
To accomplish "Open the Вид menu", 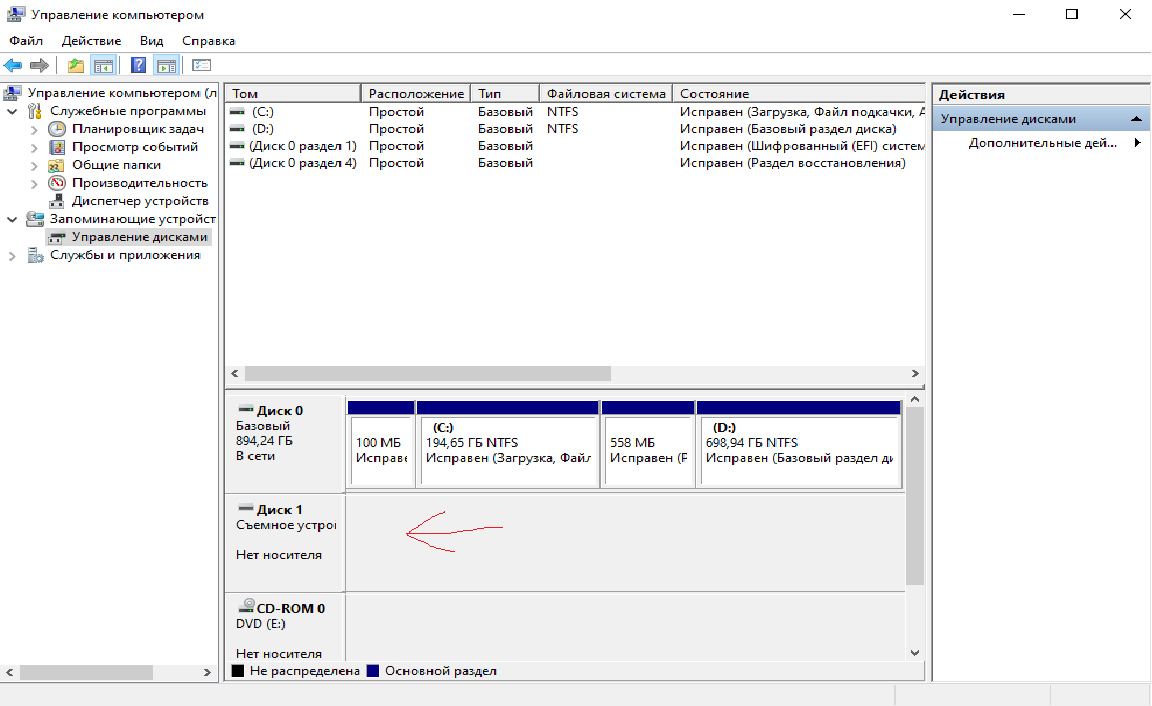I will pos(151,41).
